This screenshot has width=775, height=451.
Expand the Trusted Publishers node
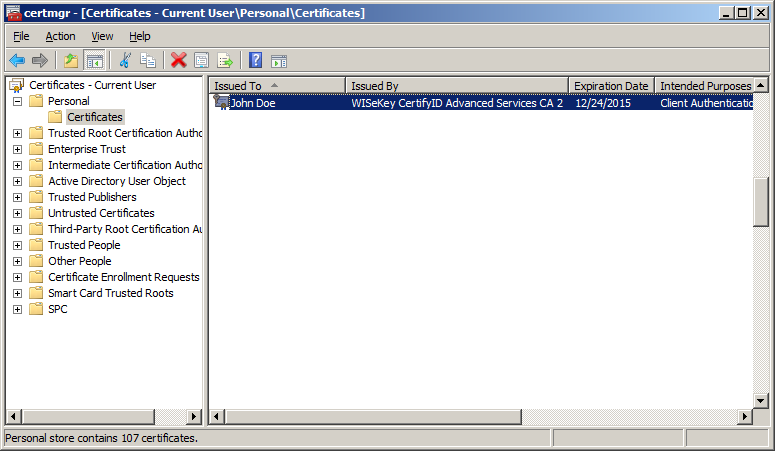(x=17, y=197)
